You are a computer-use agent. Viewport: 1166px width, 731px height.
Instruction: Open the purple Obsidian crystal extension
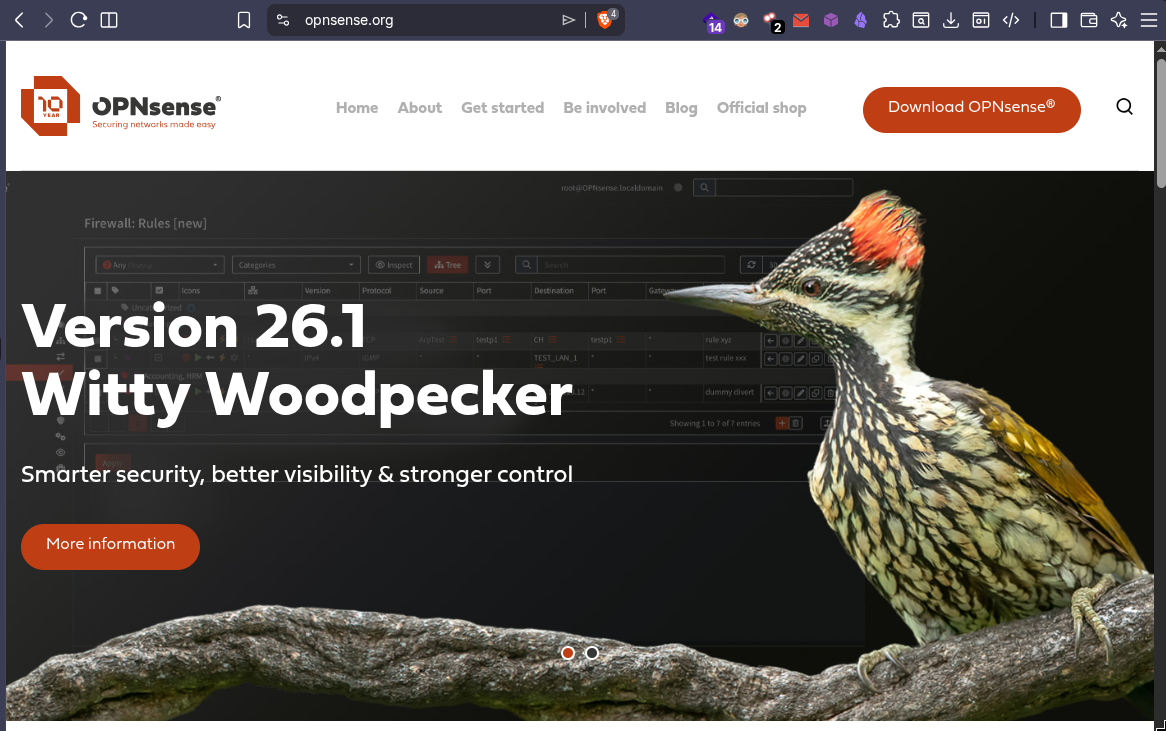[x=860, y=21]
